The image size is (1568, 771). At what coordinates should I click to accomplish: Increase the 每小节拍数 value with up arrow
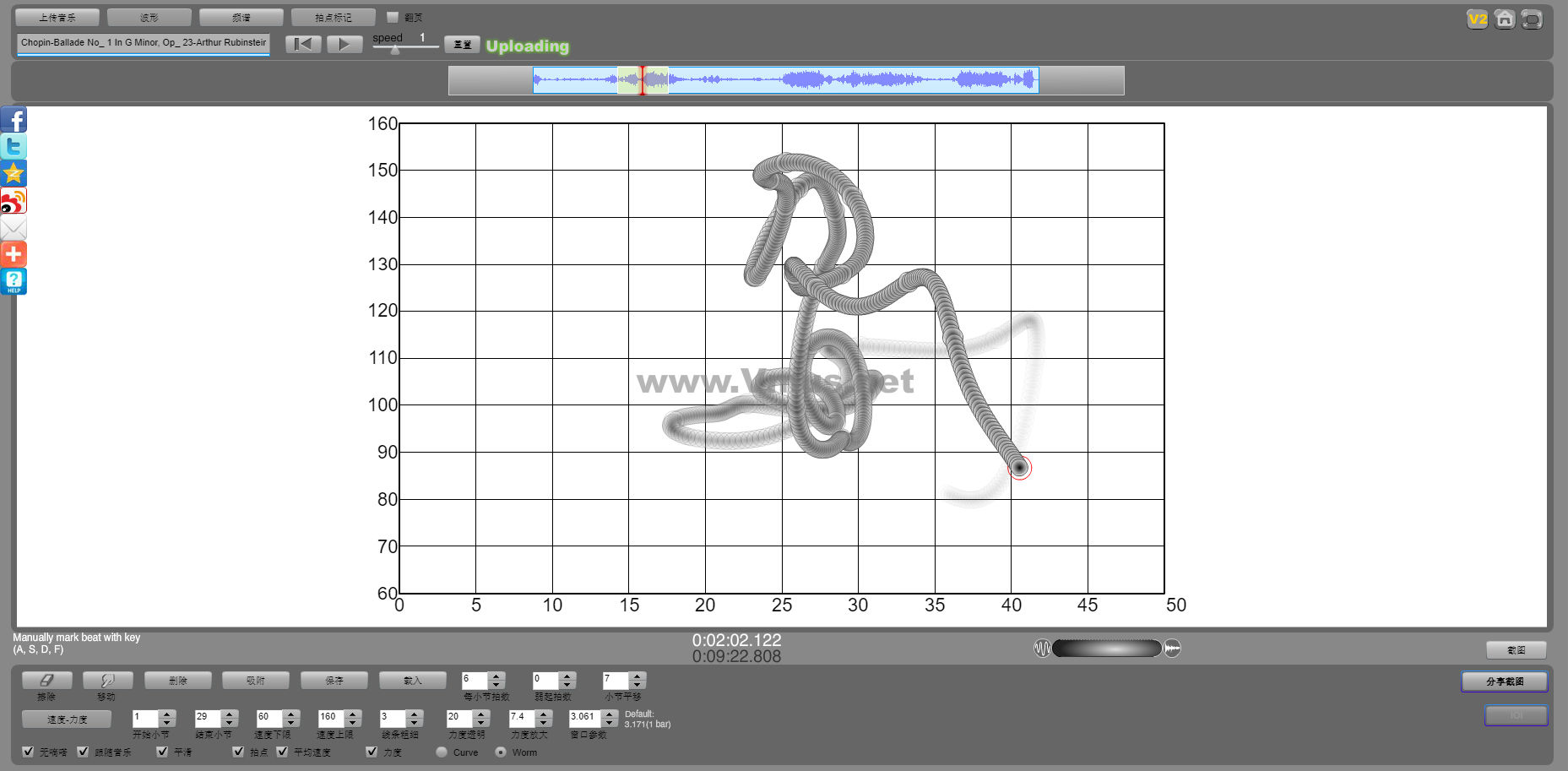pos(496,676)
